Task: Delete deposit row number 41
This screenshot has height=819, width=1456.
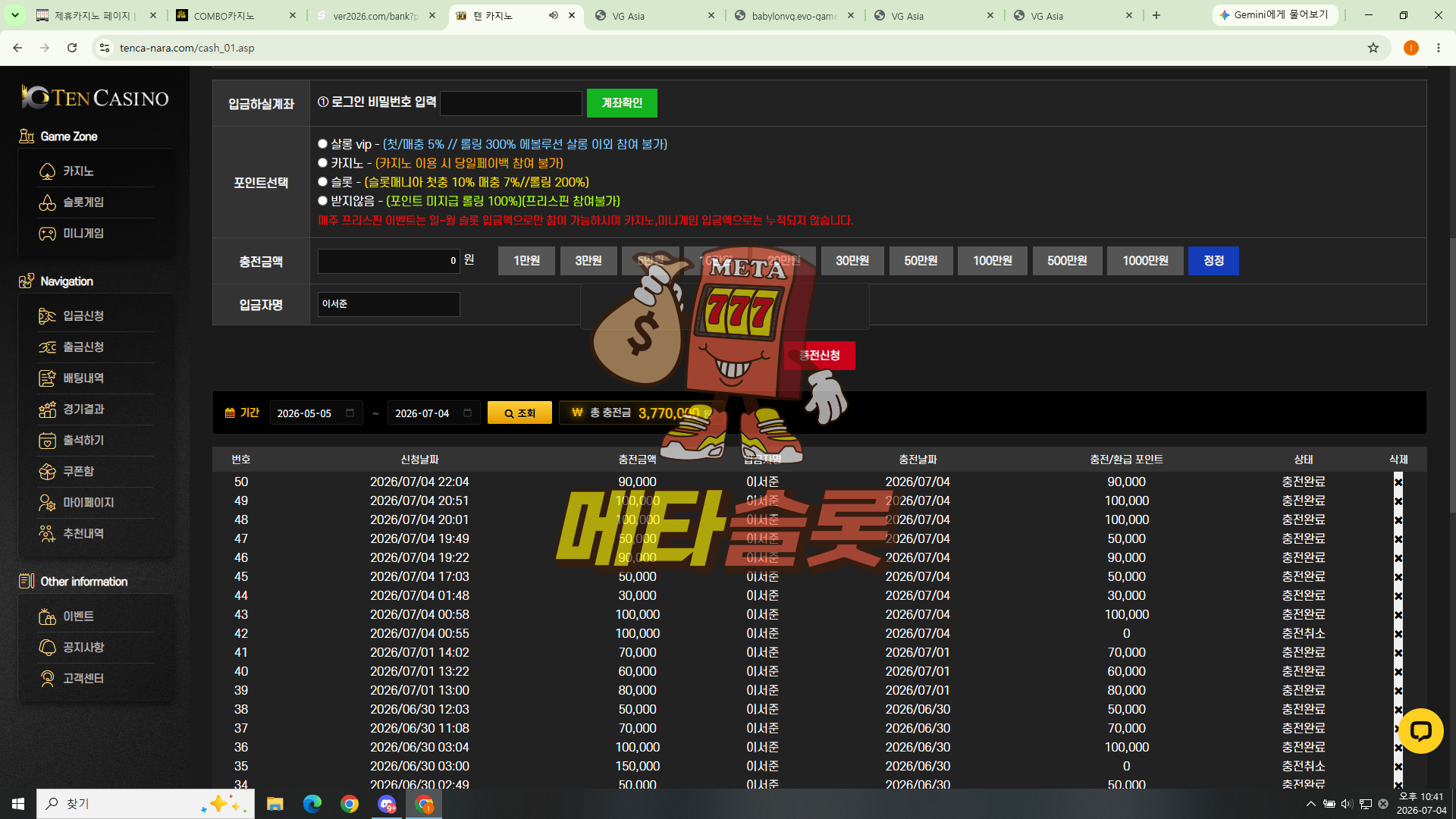Action: pos(1398,653)
